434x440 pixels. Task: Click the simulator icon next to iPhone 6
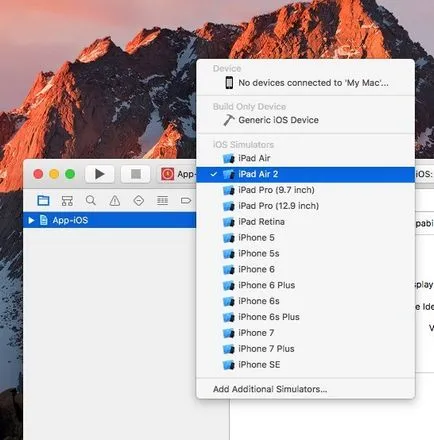[229, 269]
